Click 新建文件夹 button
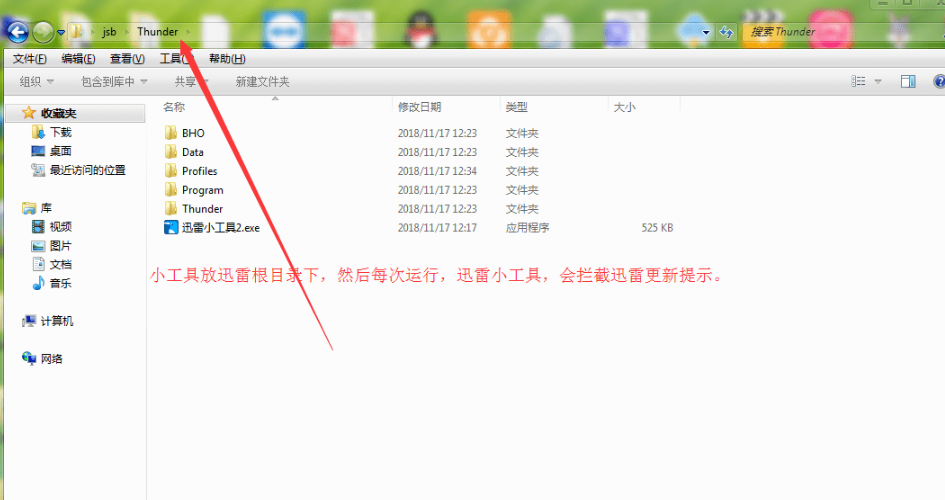This screenshot has width=945, height=500. pos(262,81)
